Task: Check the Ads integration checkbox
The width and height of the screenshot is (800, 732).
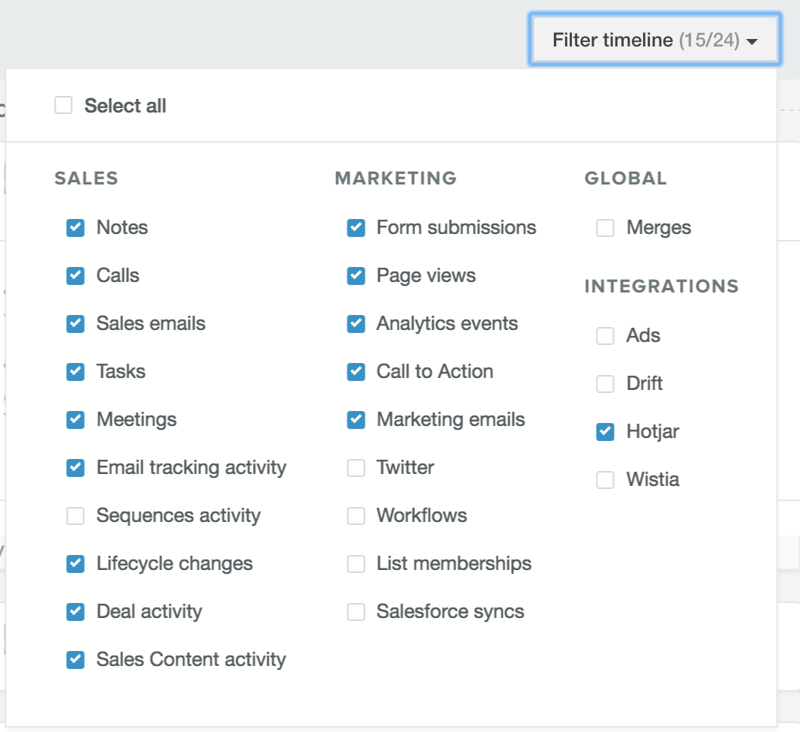Action: [605, 336]
